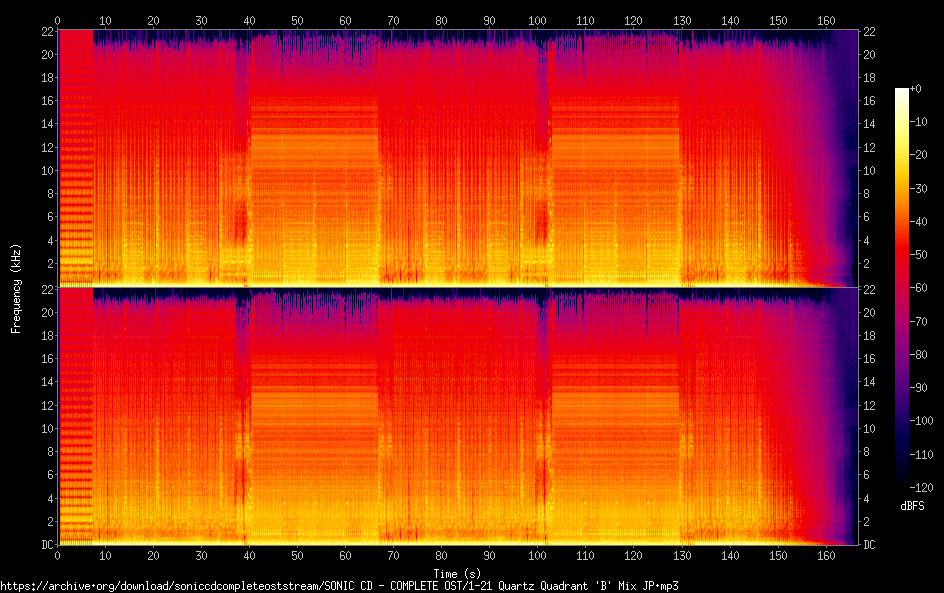
Task: Open the archive.org download URL at bottom
Action: point(339,586)
